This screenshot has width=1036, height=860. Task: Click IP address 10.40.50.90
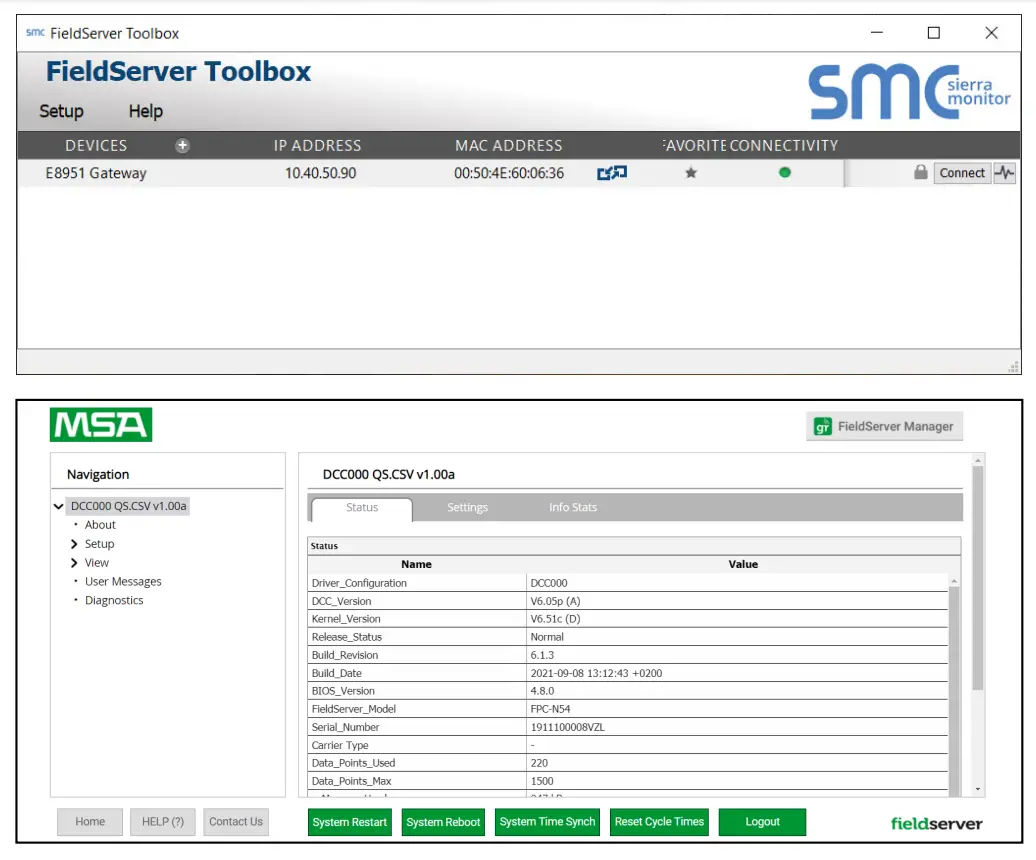320,173
